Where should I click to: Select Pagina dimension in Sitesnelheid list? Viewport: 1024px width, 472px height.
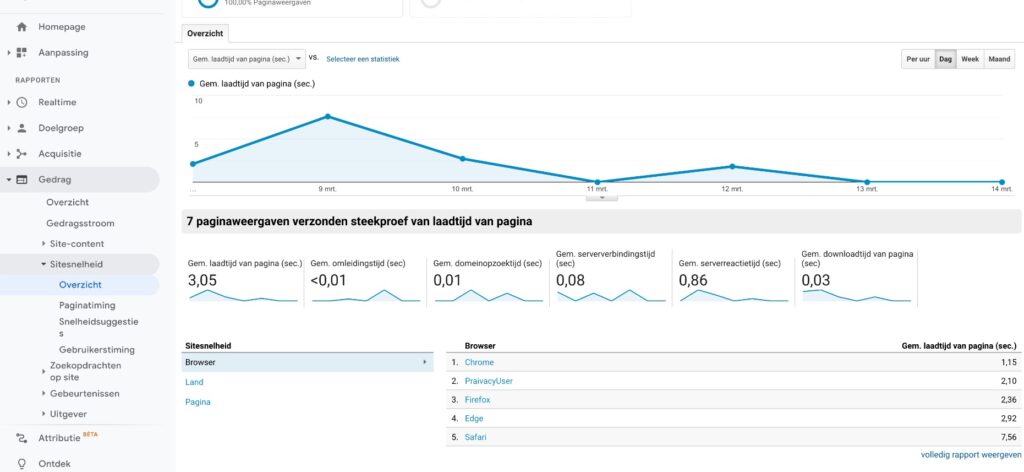(x=198, y=402)
